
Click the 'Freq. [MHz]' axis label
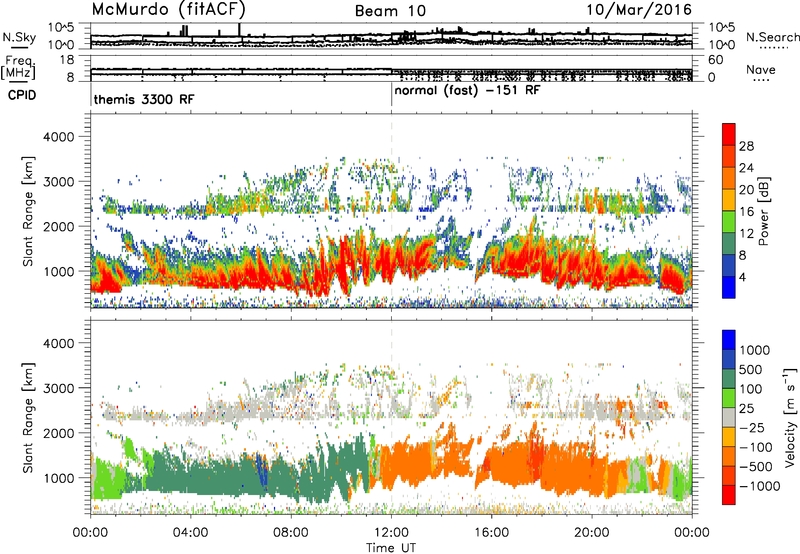click(18, 68)
